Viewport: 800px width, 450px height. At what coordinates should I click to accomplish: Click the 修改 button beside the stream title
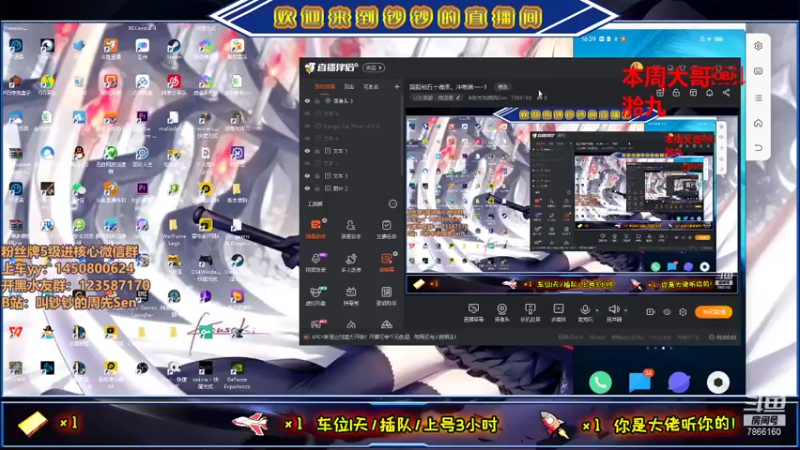pyautogui.click(x=503, y=87)
